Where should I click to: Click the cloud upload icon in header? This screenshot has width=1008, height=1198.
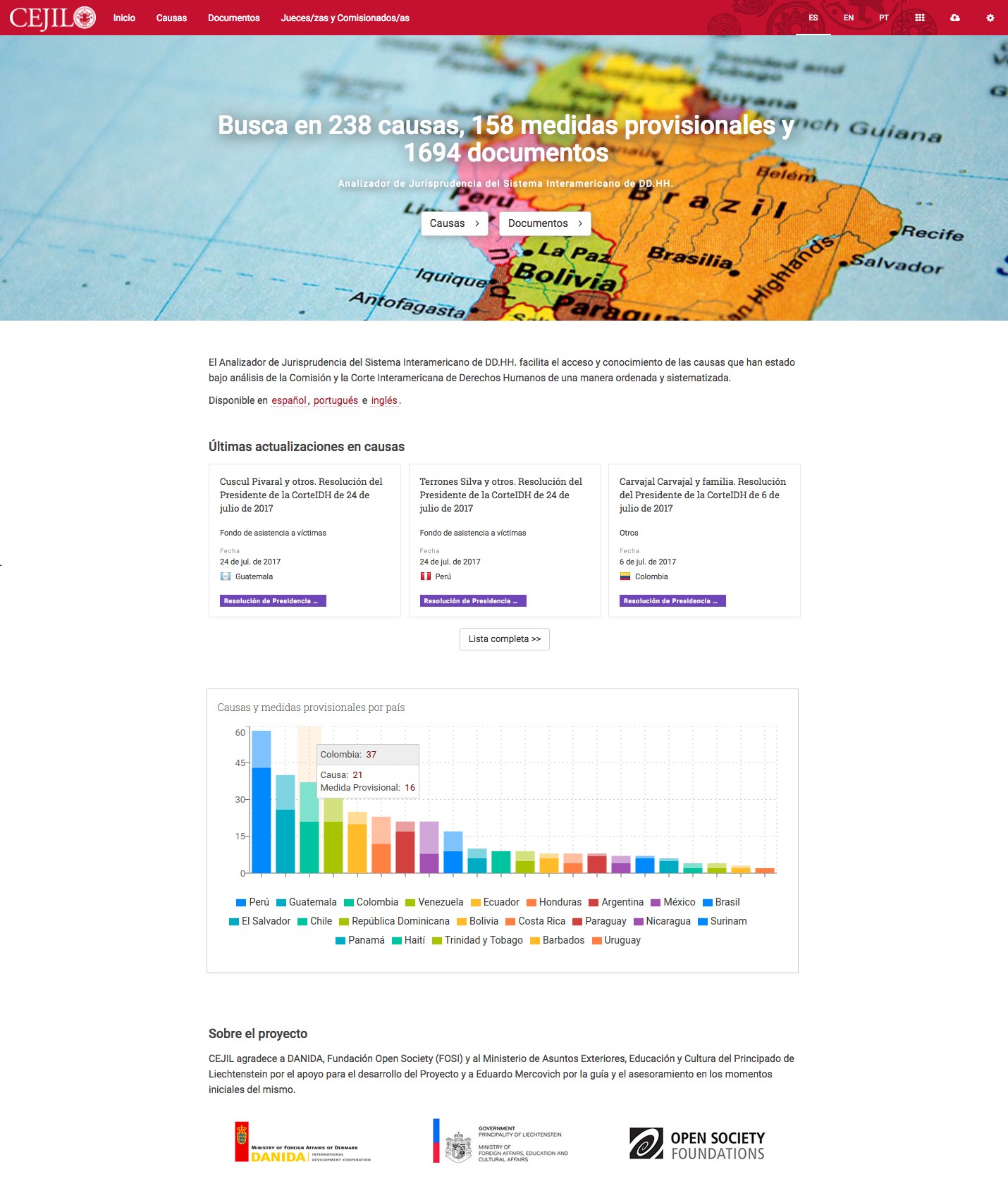coord(954,18)
